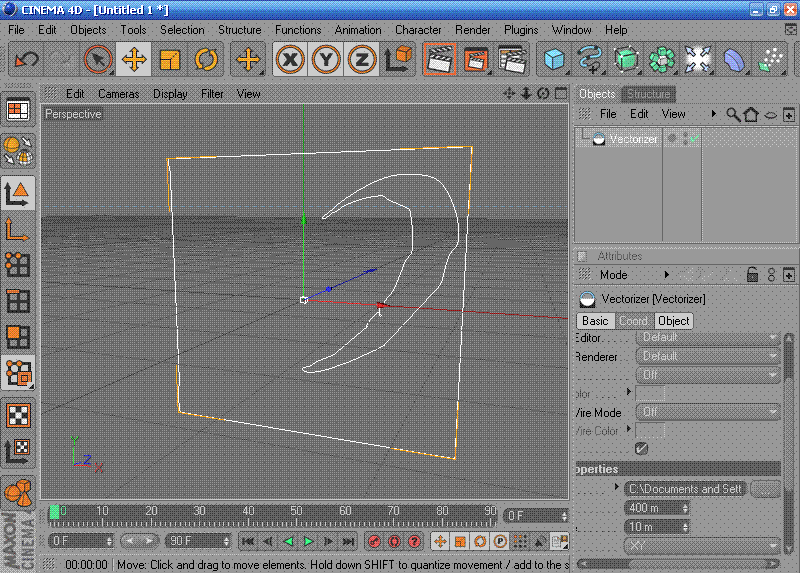
Task: Open render settings icon
Action: tap(512, 60)
